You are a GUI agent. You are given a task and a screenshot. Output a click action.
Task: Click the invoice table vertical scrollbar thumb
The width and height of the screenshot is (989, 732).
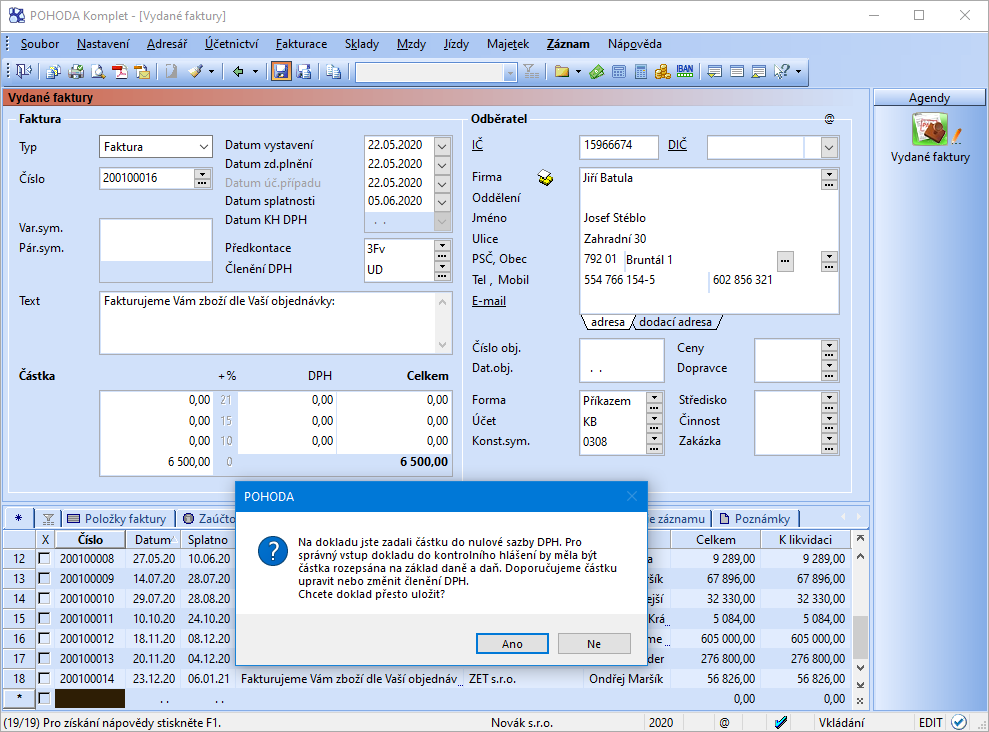click(x=860, y=637)
